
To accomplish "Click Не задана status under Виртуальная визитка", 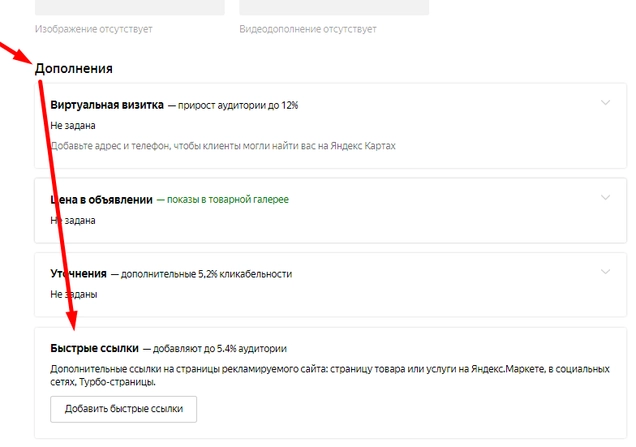I will point(73,126).
